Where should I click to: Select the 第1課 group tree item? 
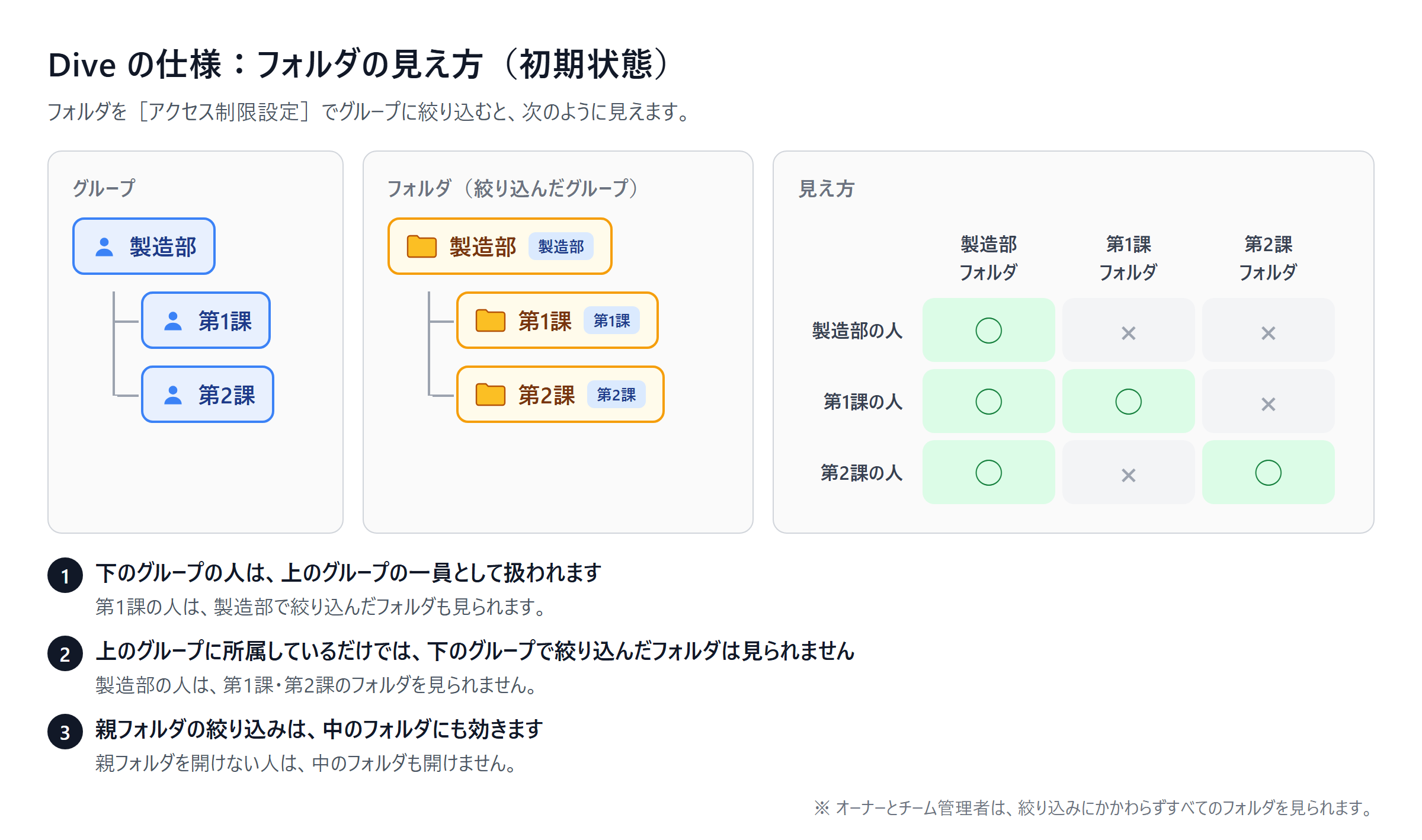[206, 320]
